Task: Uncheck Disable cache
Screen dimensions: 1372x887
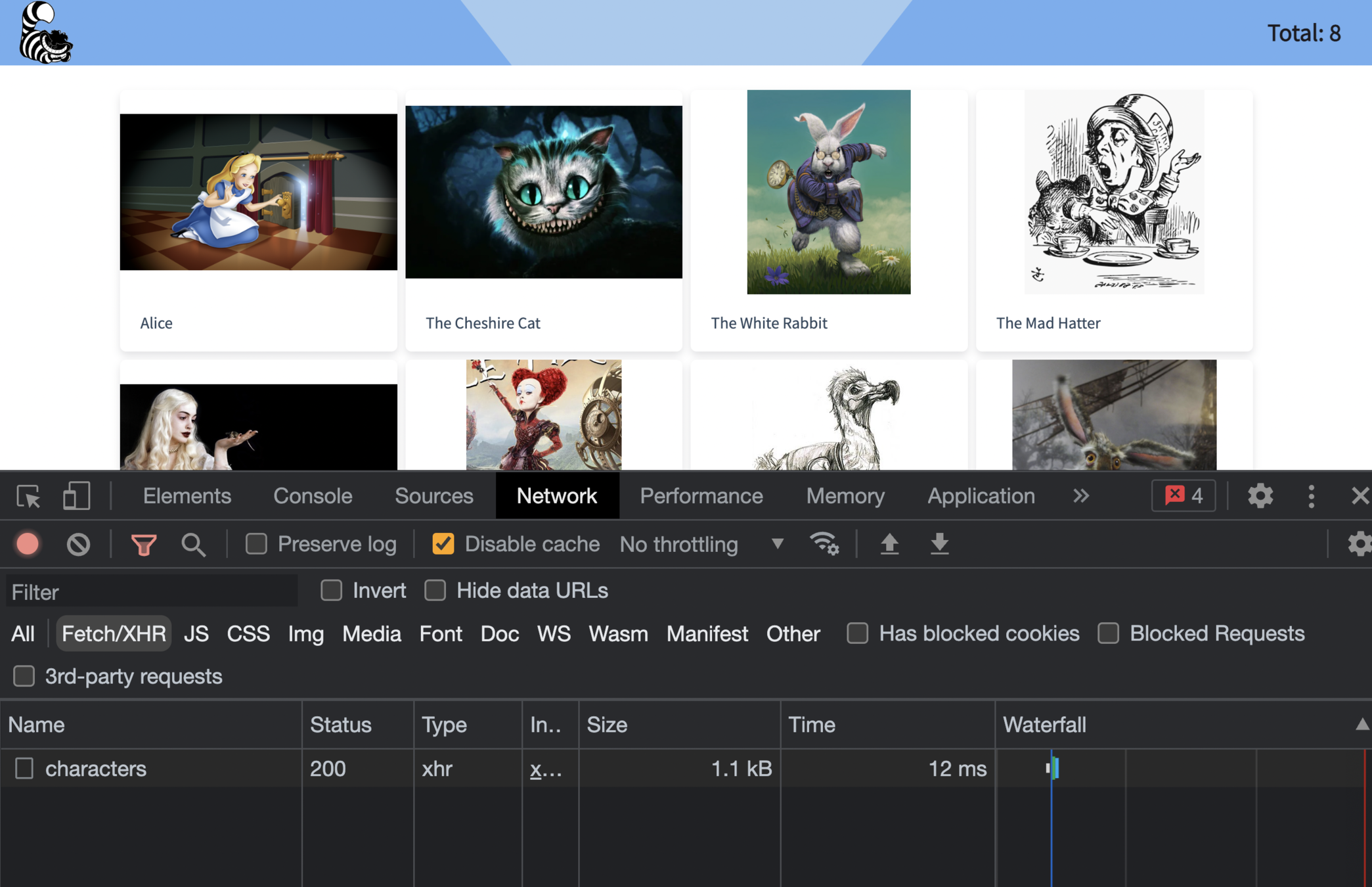Action: pyautogui.click(x=443, y=544)
